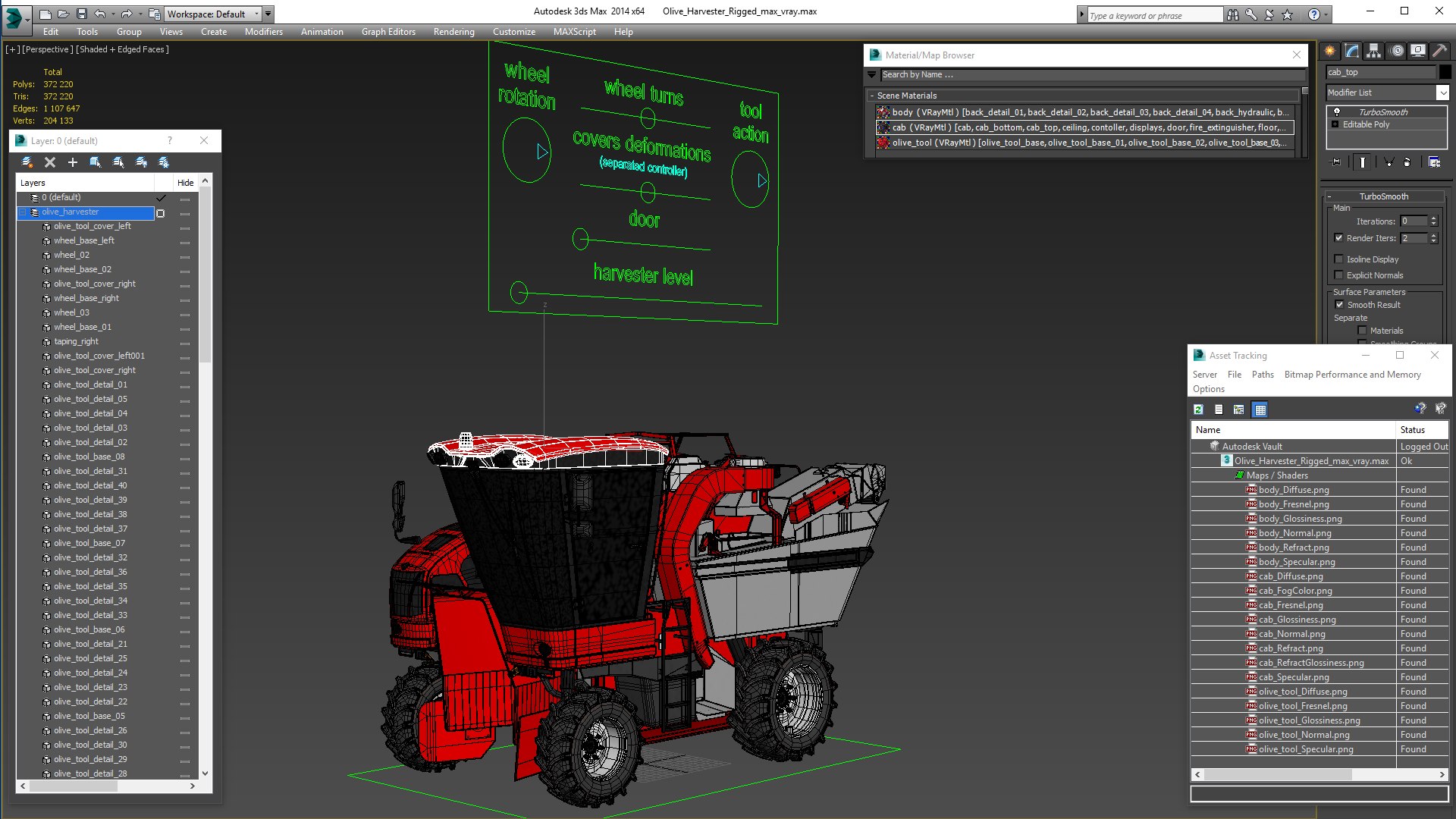Toggle the olive_harvester layer current-layer box
The width and height of the screenshot is (1456, 819).
click(x=160, y=213)
